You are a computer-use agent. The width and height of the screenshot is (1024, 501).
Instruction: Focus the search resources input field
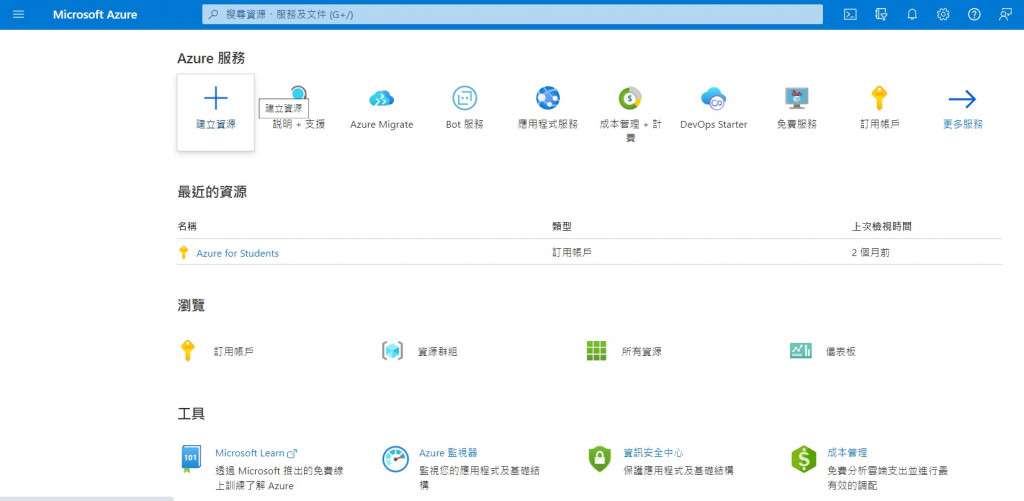tap(512, 14)
